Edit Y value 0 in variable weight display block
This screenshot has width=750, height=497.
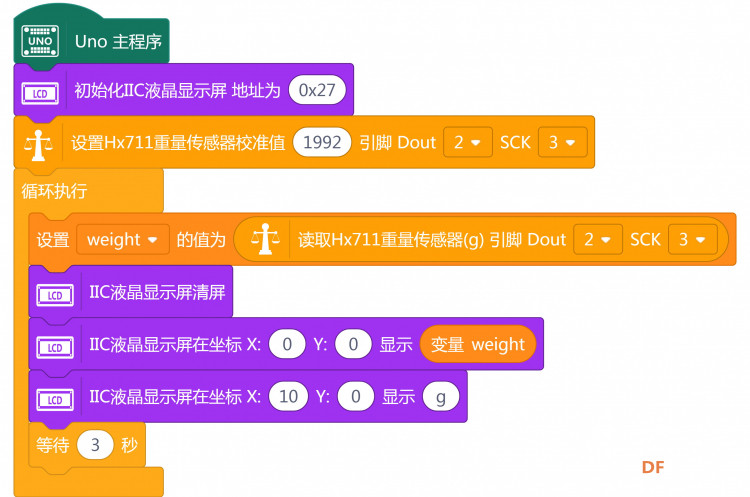(x=353, y=344)
